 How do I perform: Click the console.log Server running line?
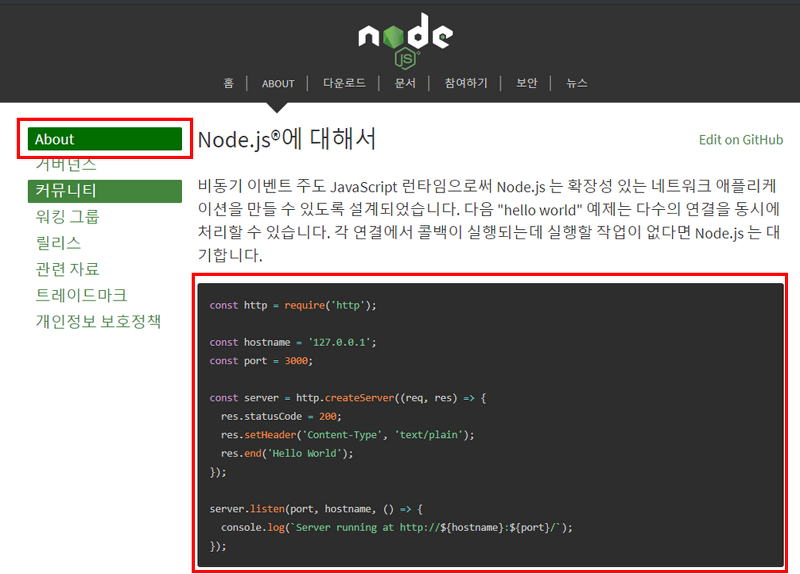[x=397, y=528]
